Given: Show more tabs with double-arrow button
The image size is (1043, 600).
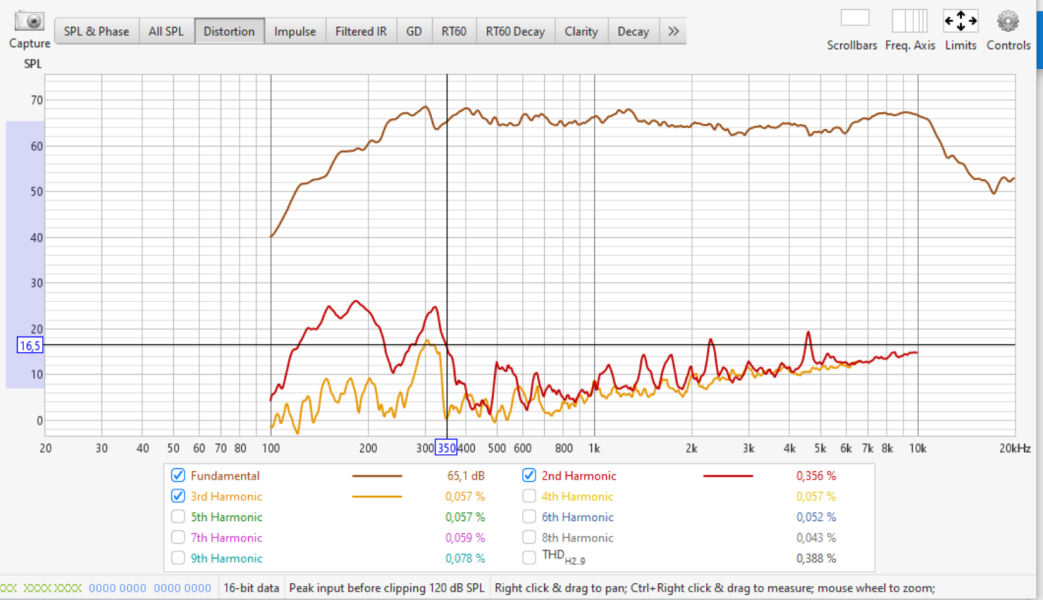Looking at the screenshot, I should pyautogui.click(x=673, y=31).
